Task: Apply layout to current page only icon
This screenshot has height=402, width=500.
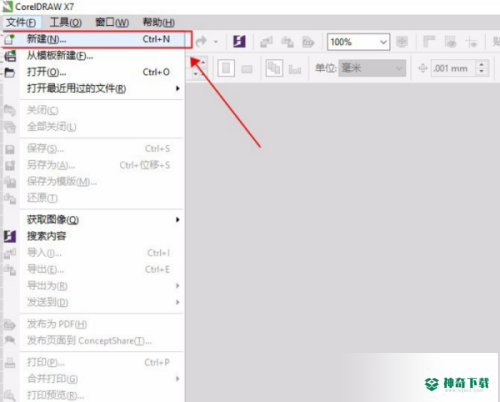Action: point(295,69)
